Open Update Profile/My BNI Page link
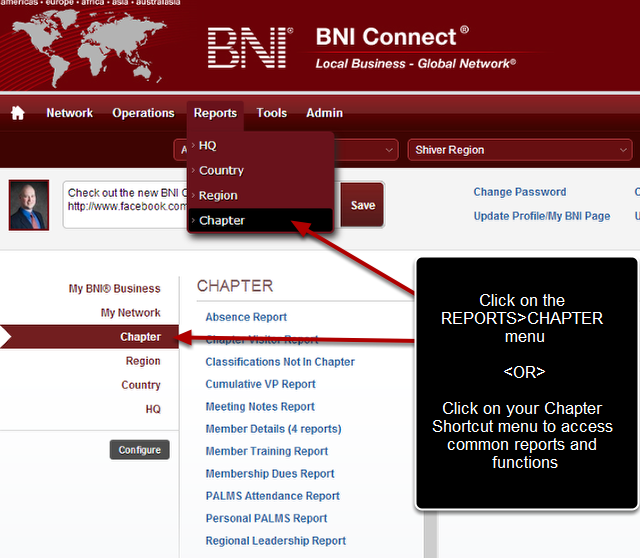This screenshot has width=640, height=558. coord(541,216)
